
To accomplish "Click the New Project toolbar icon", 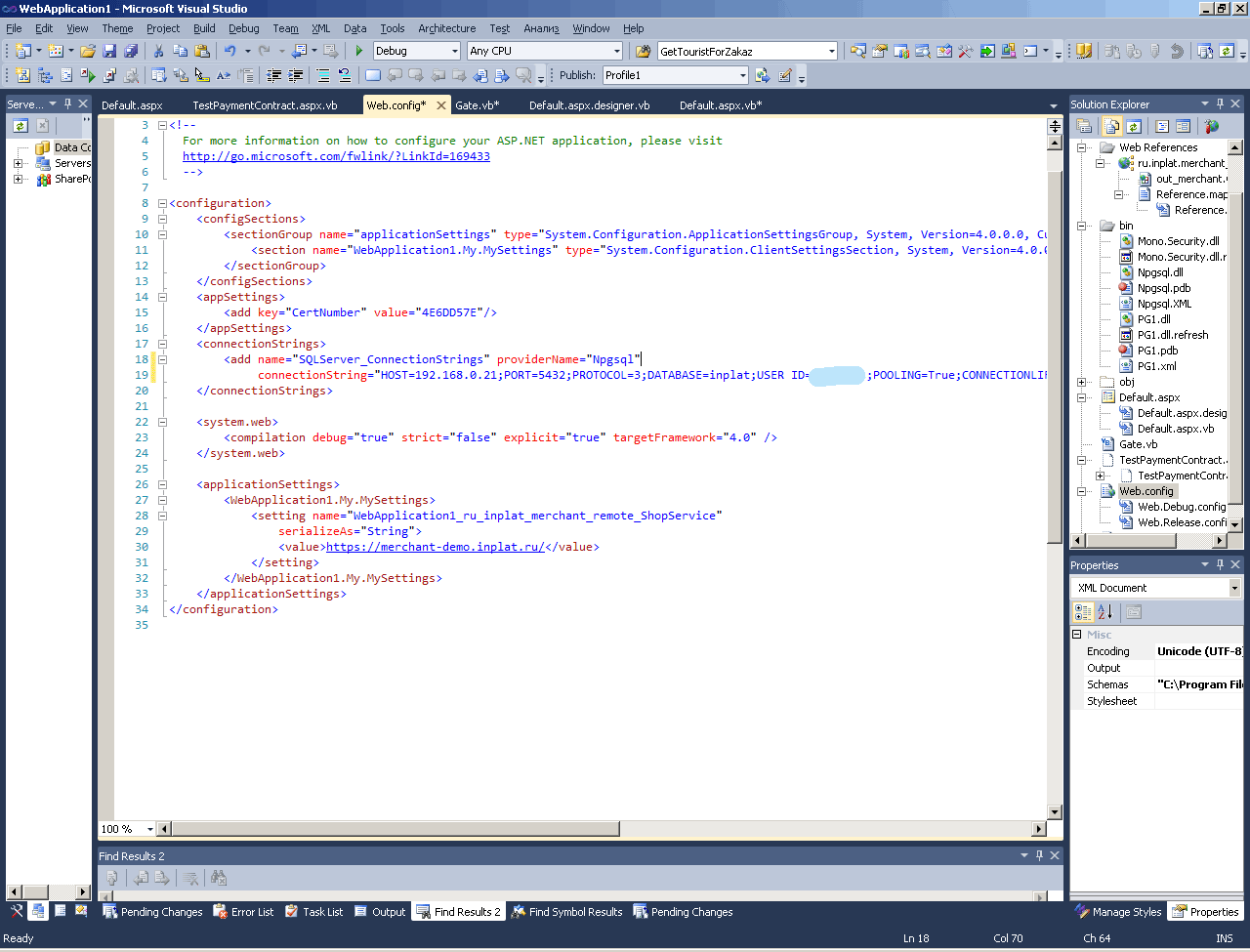I will pyautogui.click(x=23, y=51).
